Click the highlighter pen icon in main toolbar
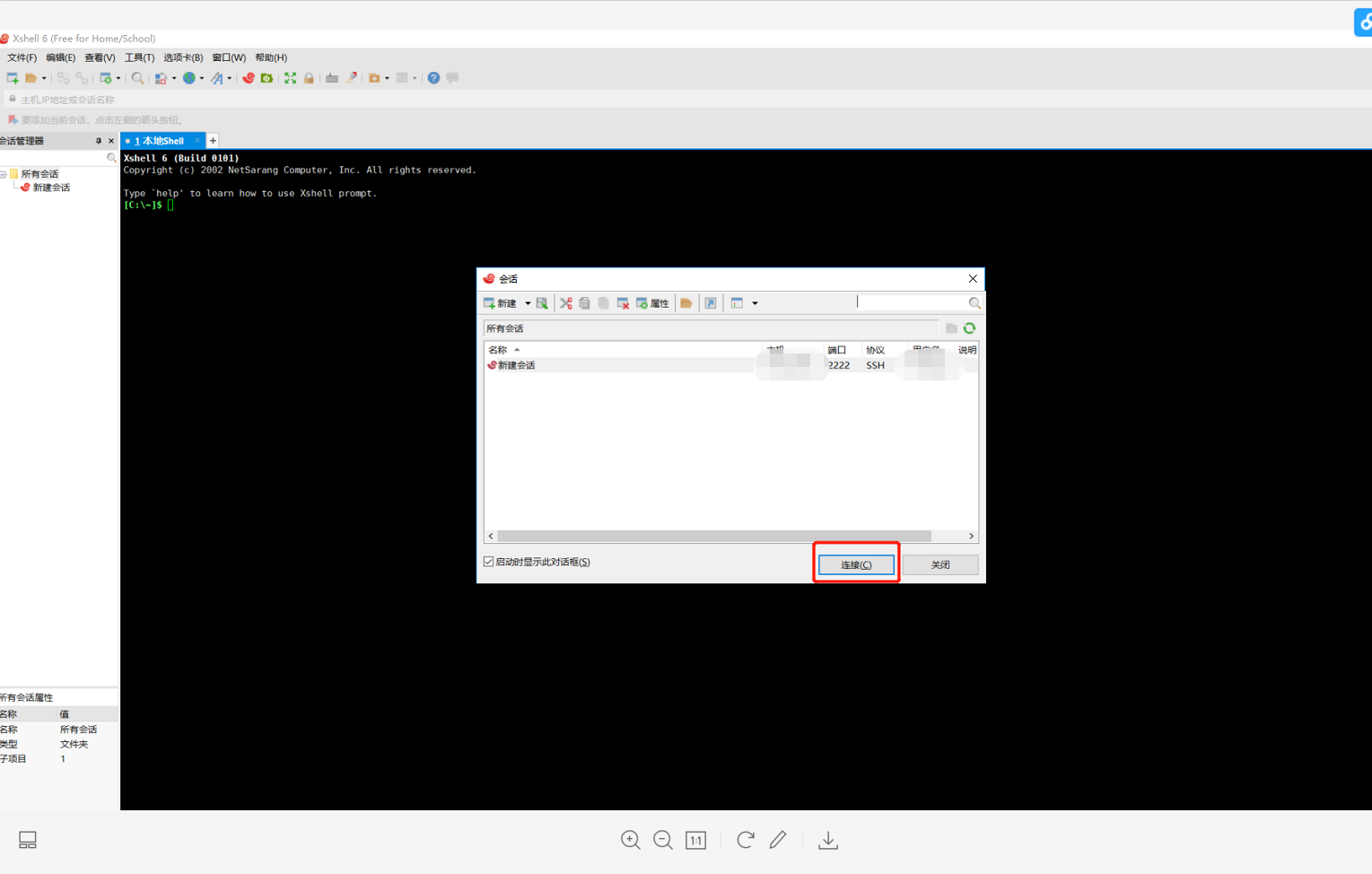The image size is (1372, 874). (351, 78)
